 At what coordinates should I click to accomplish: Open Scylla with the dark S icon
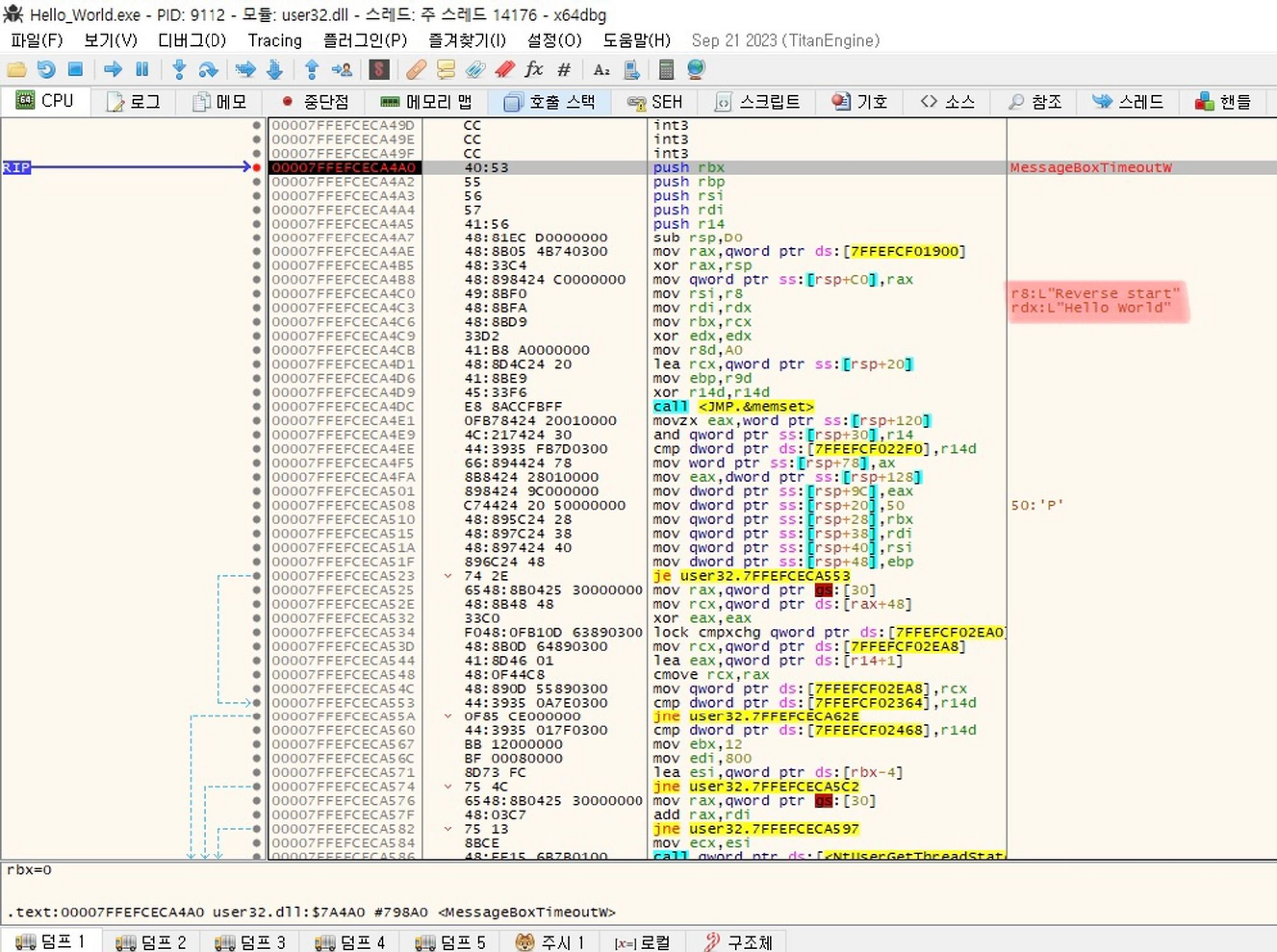point(379,69)
